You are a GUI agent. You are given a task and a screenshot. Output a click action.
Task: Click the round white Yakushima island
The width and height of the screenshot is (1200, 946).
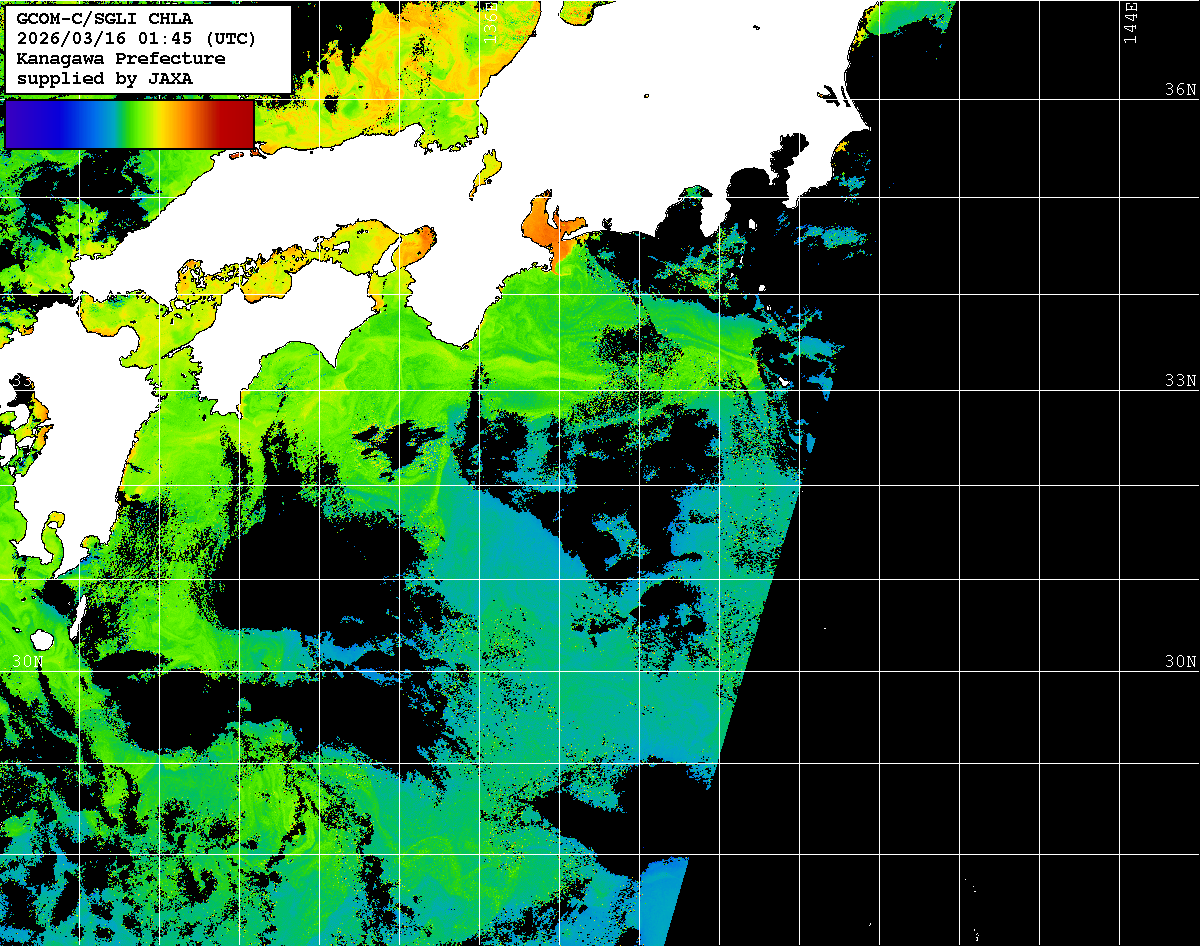coord(42,639)
